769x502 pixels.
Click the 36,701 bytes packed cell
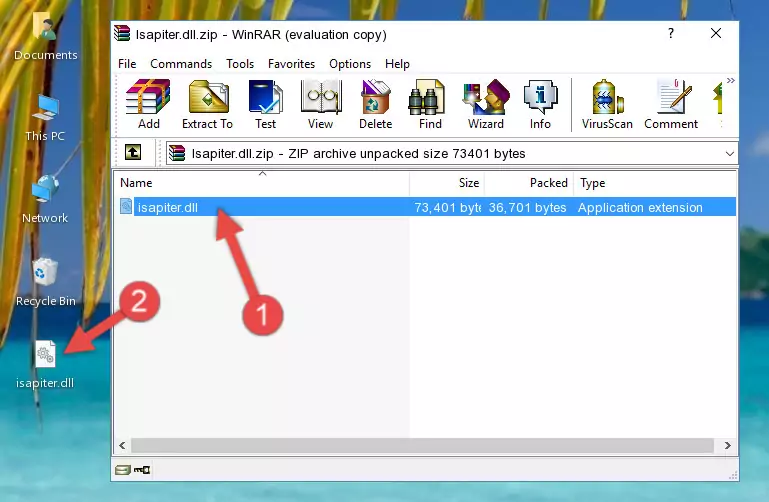527,207
